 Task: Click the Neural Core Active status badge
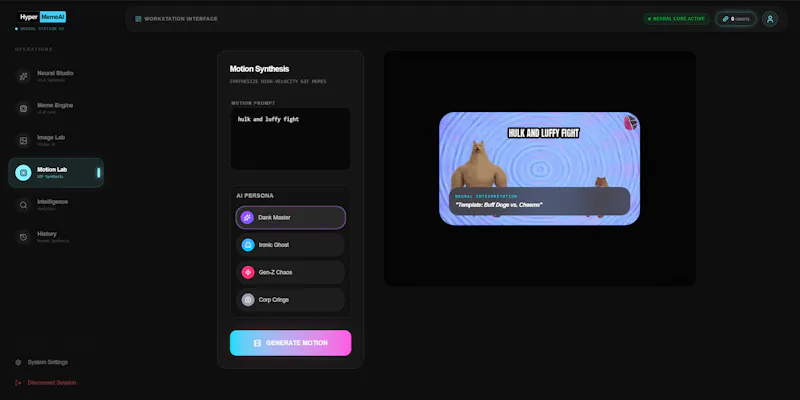click(676, 19)
